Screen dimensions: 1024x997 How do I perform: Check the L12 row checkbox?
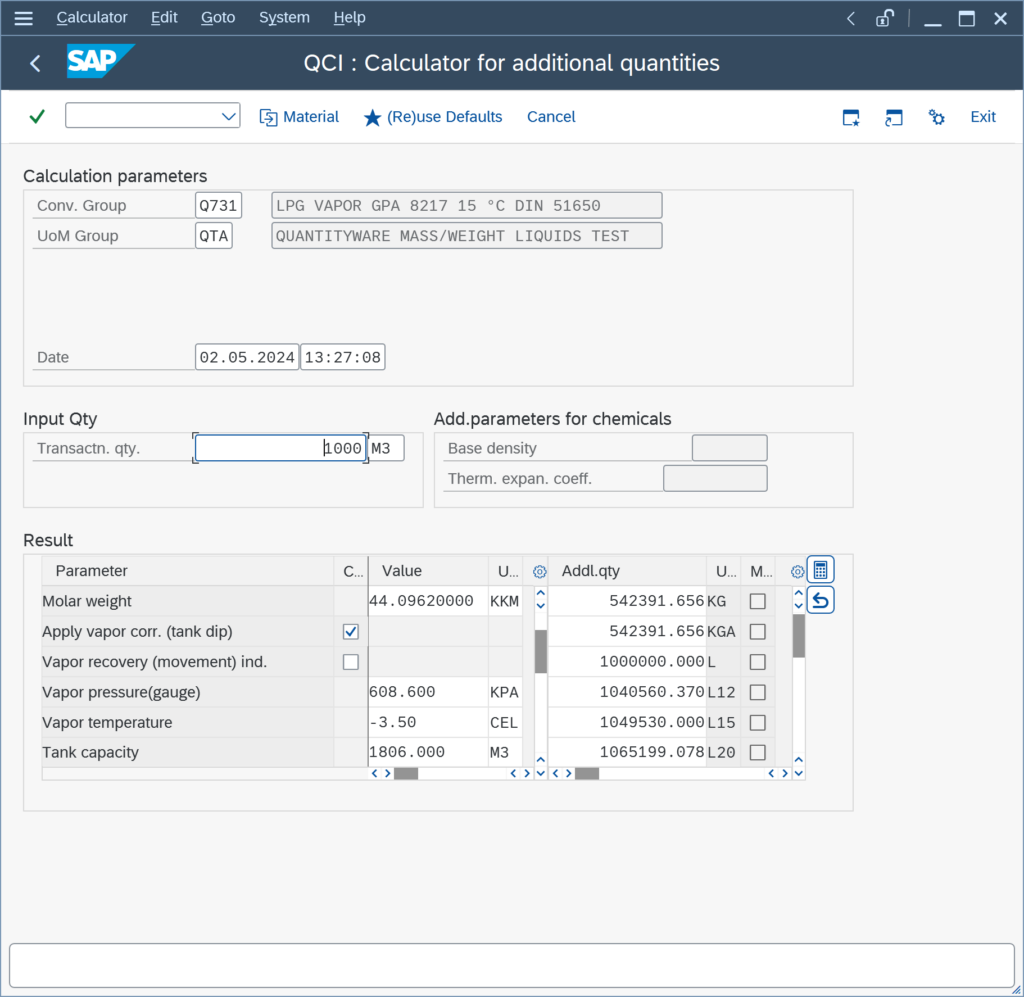758,692
